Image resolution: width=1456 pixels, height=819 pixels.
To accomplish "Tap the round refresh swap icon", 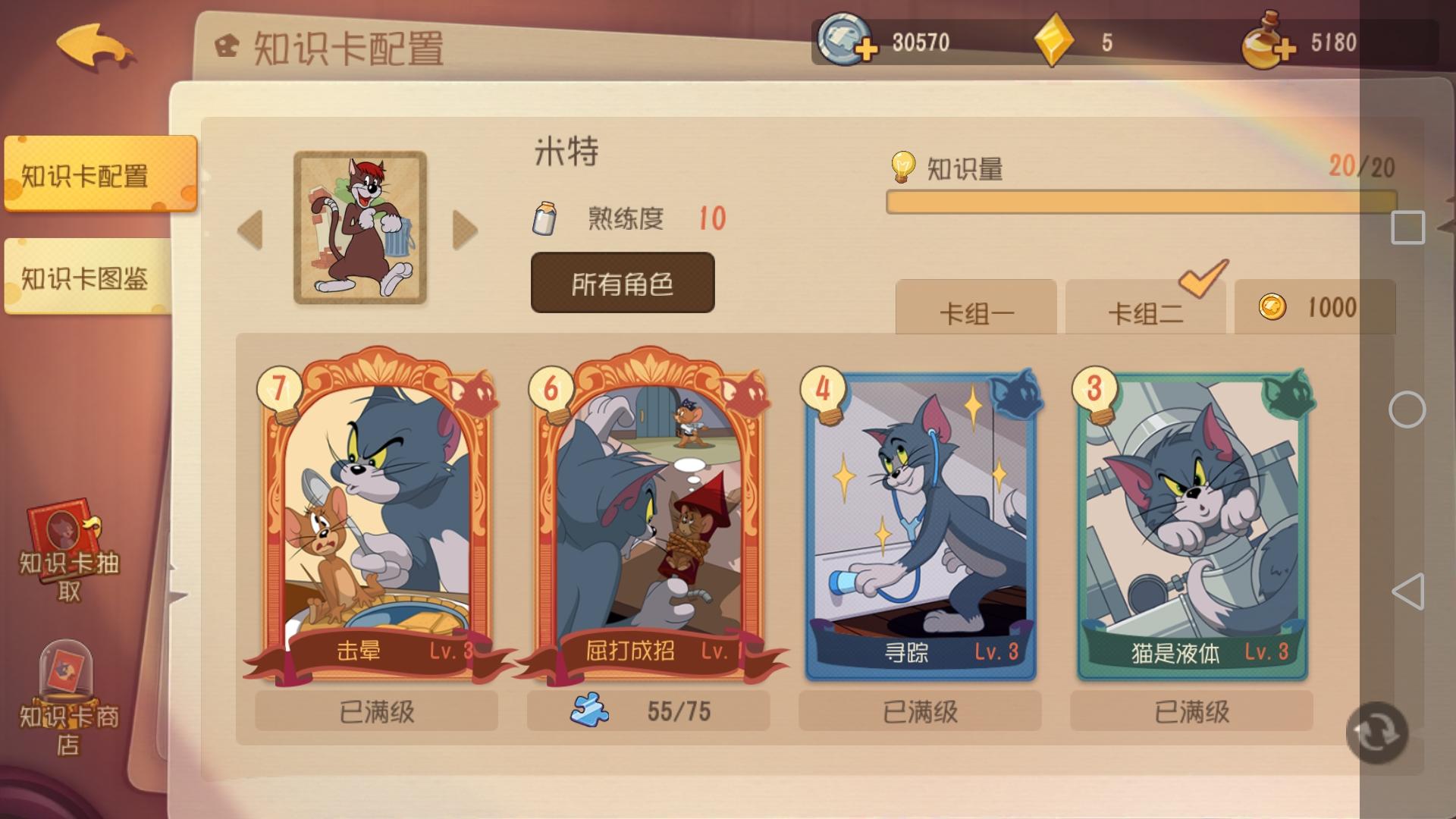I will (x=1376, y=733).
